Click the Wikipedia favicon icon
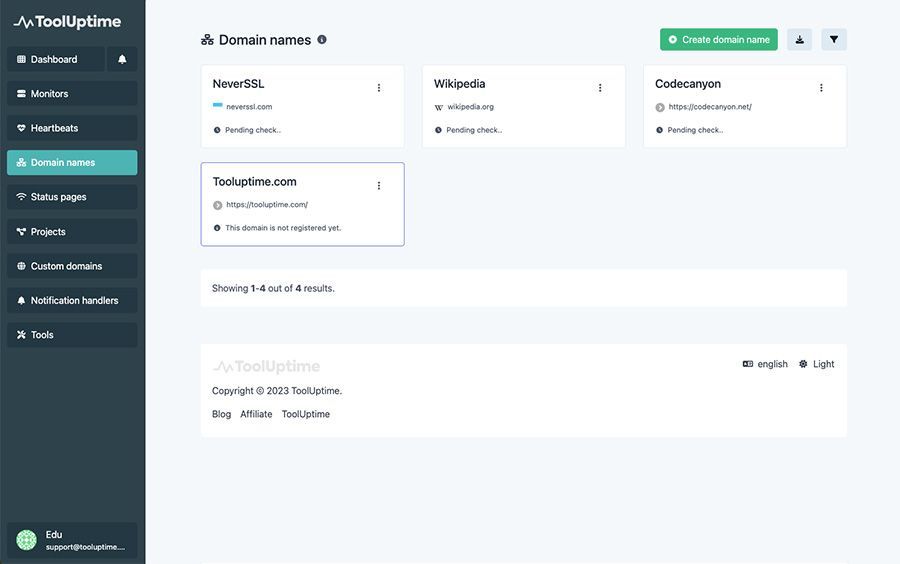This screenshot has height=564, width=900. (439, 107)
